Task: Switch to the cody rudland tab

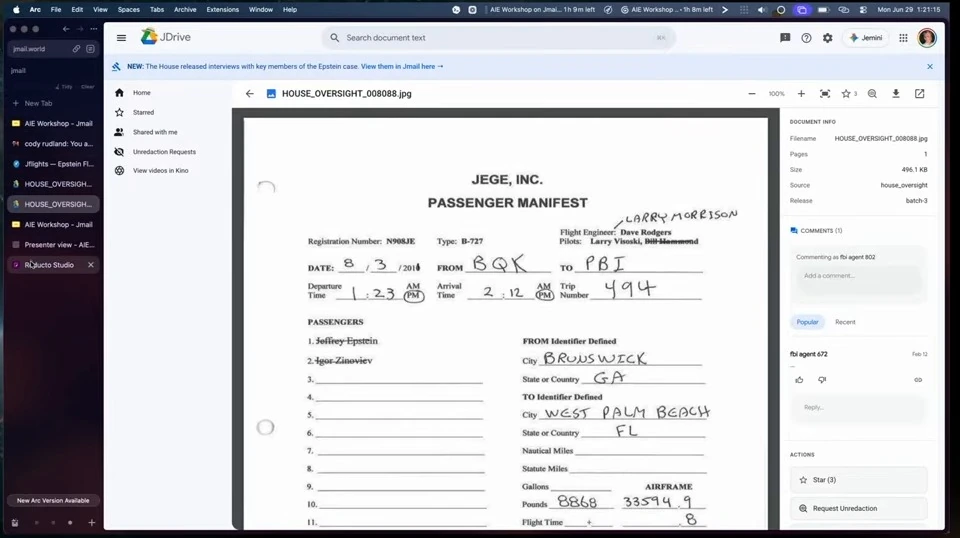Action: 53,144
